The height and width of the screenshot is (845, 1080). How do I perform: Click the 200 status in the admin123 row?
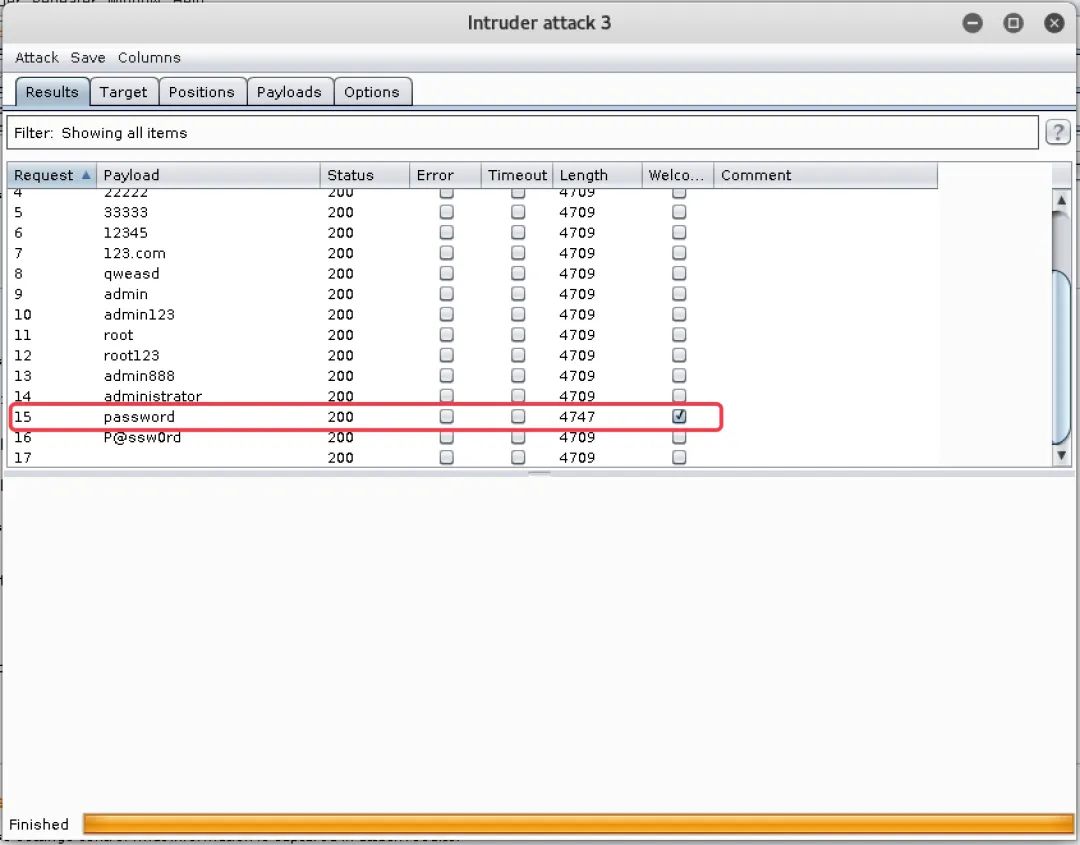coord(340,315)
